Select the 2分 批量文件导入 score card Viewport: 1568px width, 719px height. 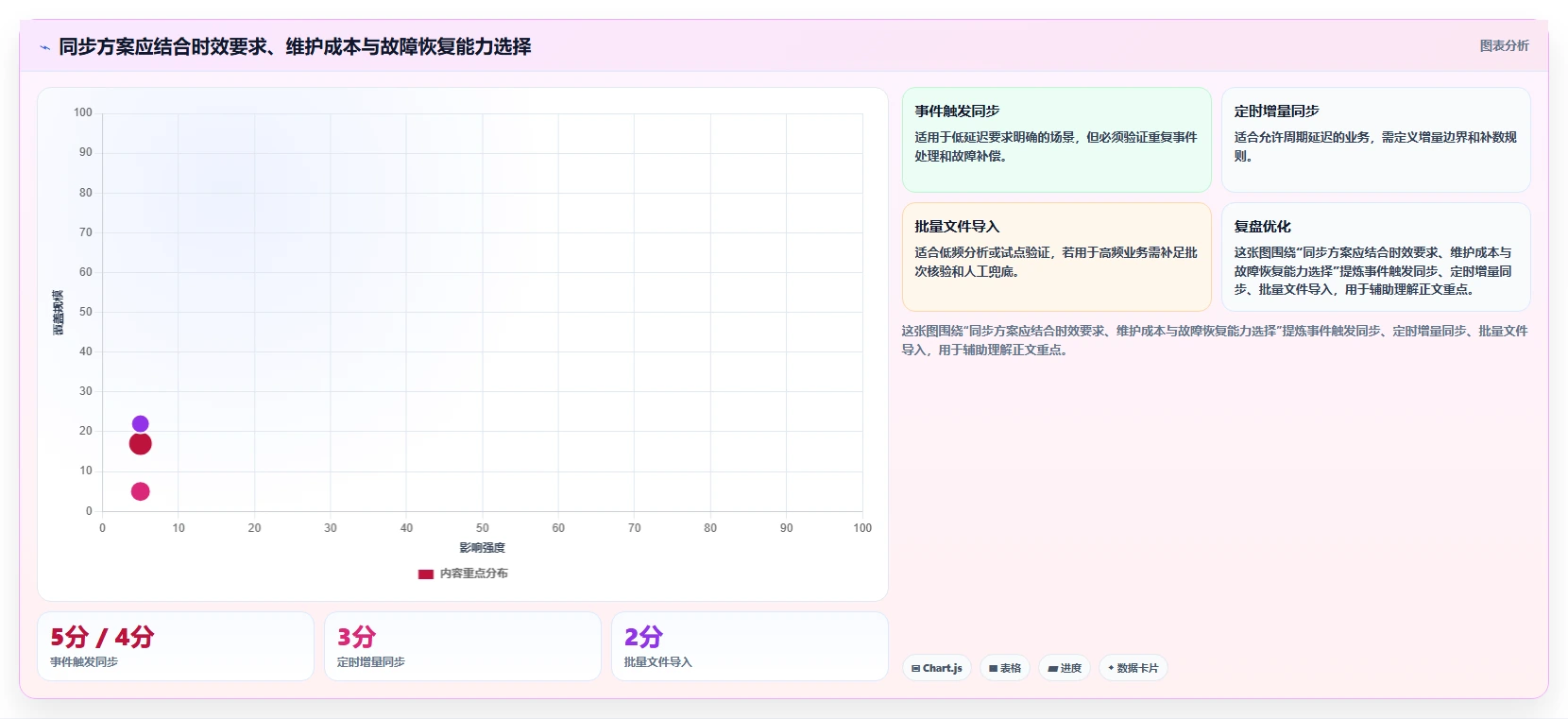pos(750,646)
